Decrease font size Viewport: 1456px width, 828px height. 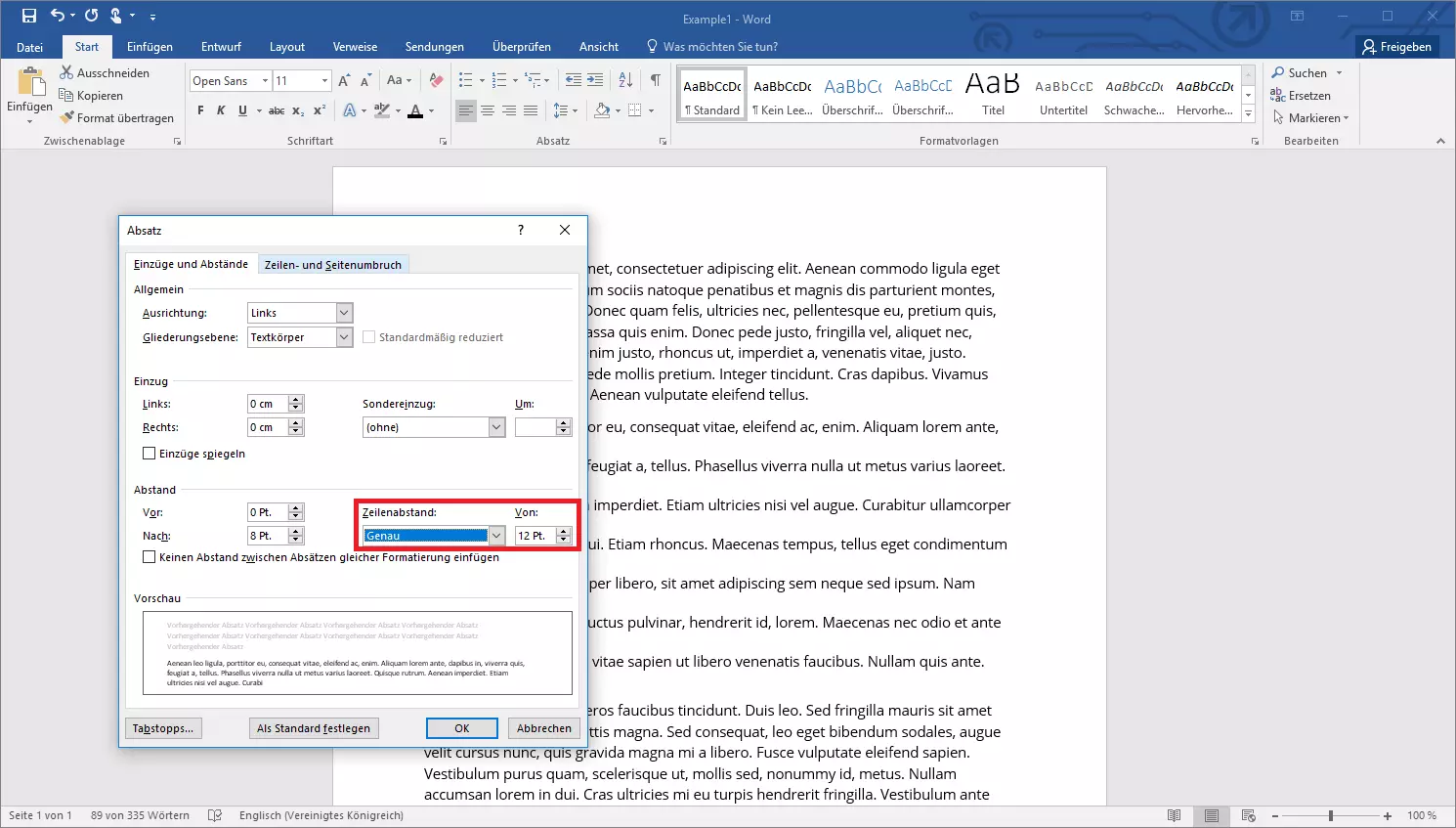(365, 80)
